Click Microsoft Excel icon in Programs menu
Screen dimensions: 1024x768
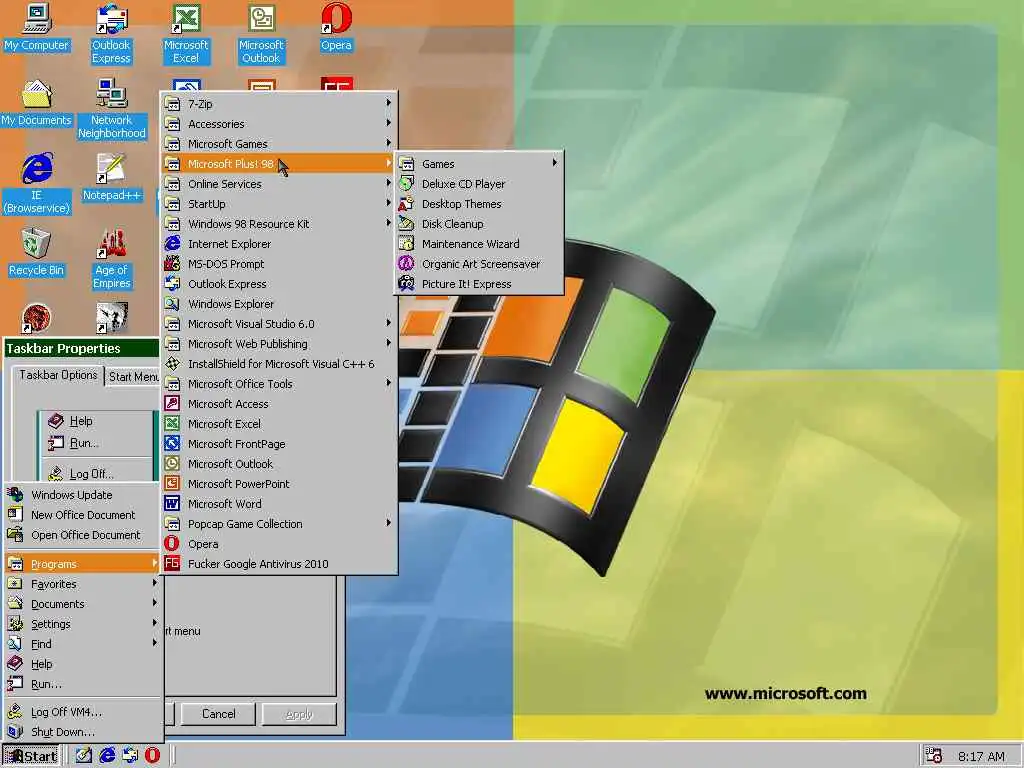[x=172, y=424]
